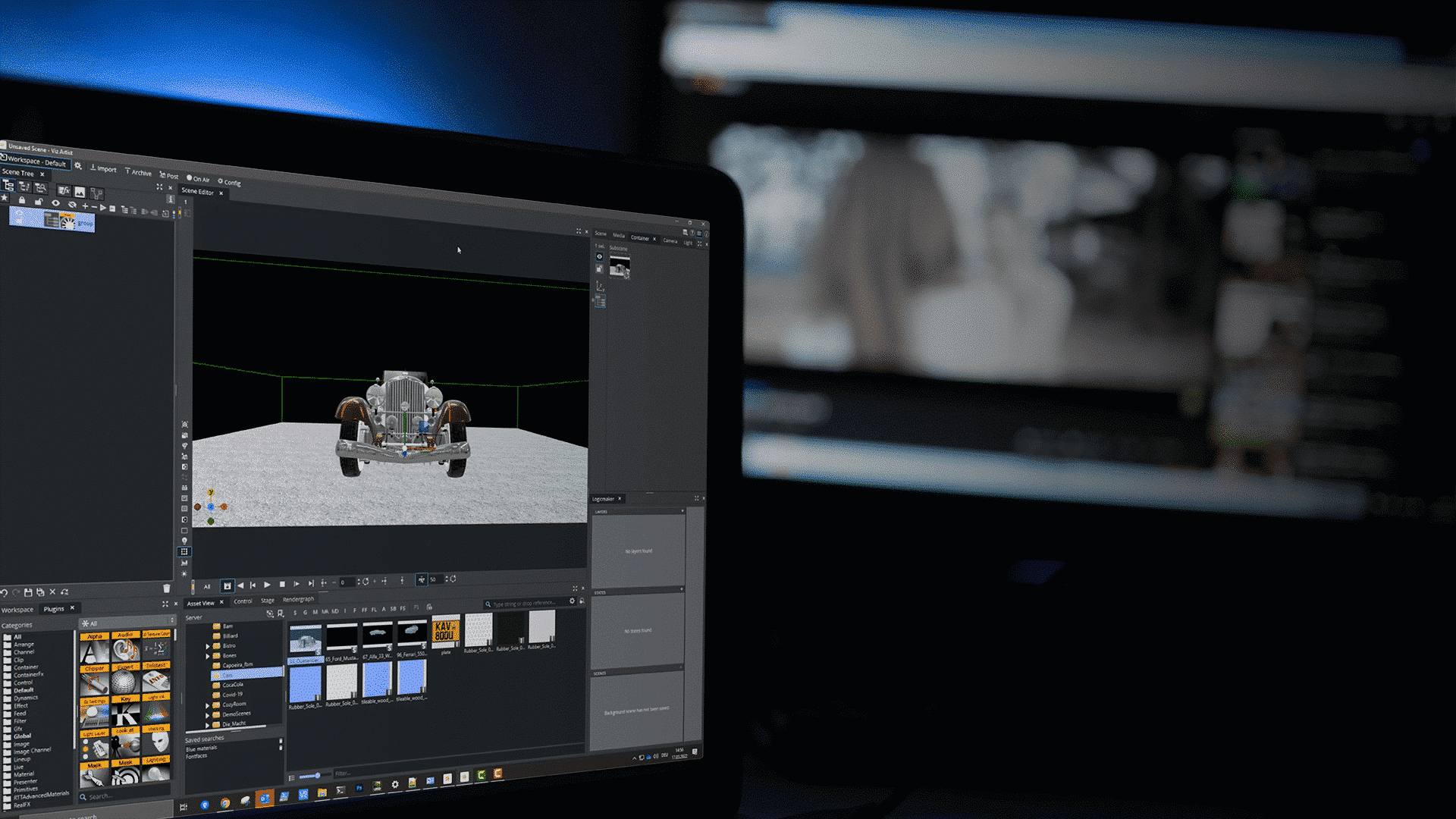Click the Archive button
The height and width of the screenshot is (819, 1456).
[x=140, y=173]
